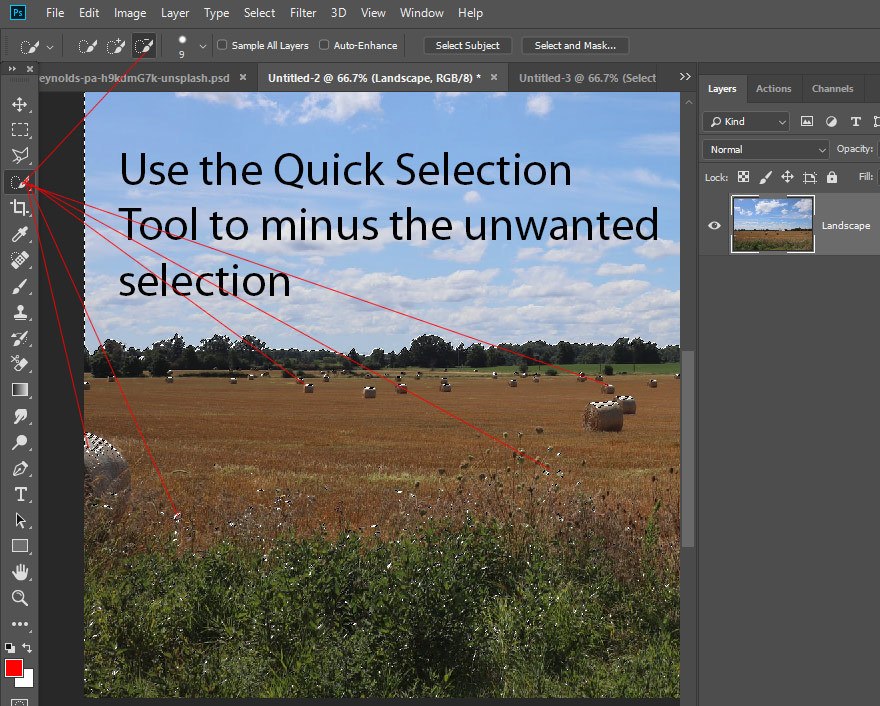Click the Select Subject button
This screenshot has width=880, height=706.
(x=468, y=45)
